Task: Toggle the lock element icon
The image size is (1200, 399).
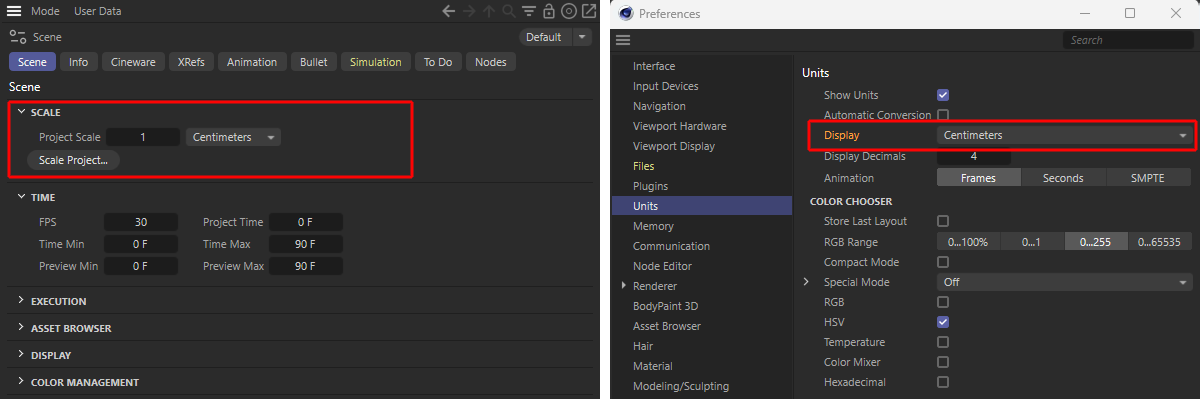Action: tap(550, 12)
